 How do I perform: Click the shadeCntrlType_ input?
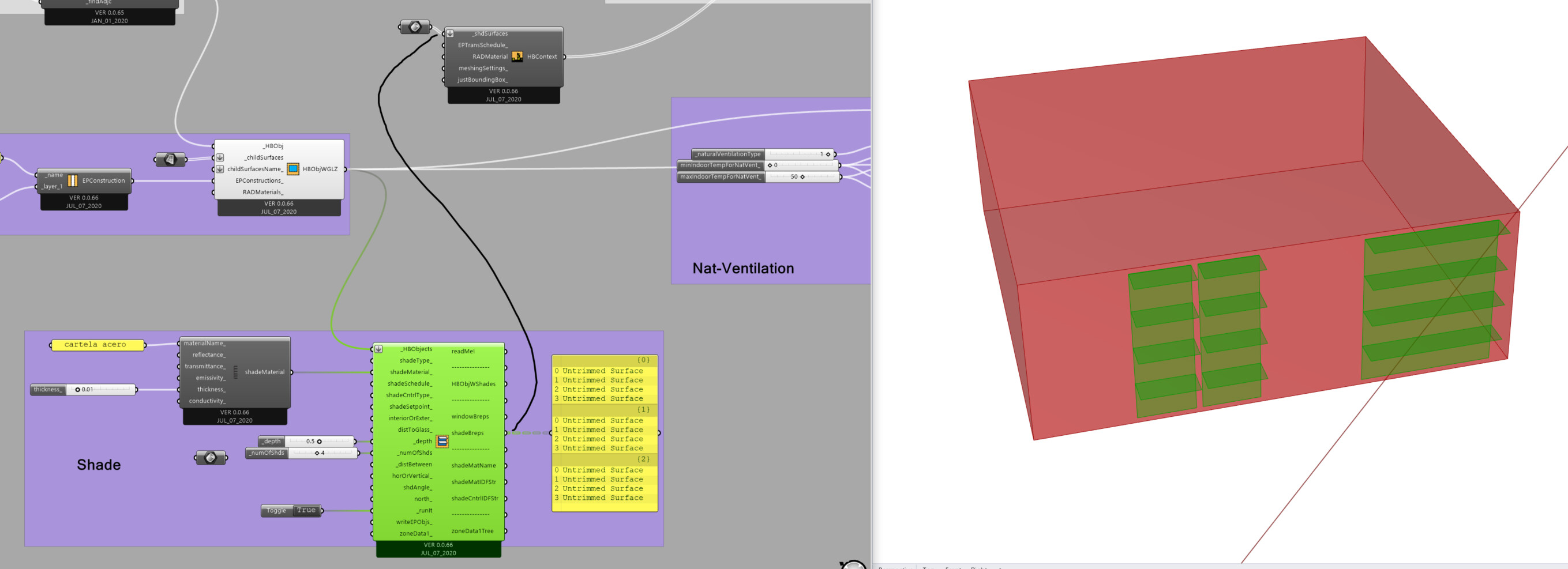point(409,395)
